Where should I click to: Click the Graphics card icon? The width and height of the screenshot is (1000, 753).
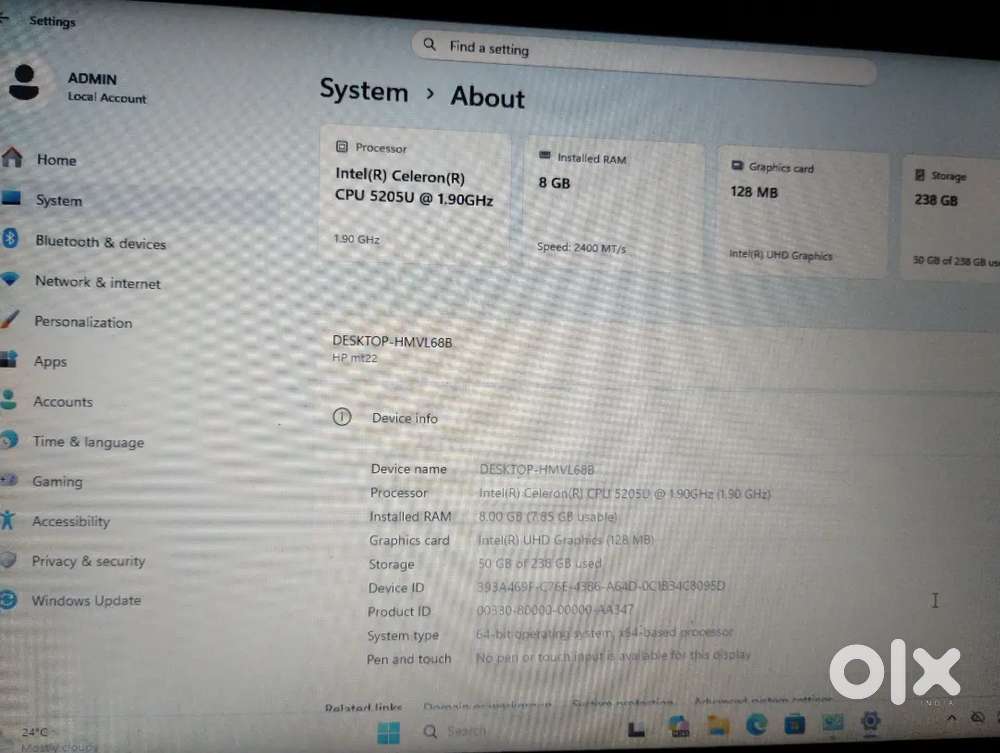click(737, 165)
